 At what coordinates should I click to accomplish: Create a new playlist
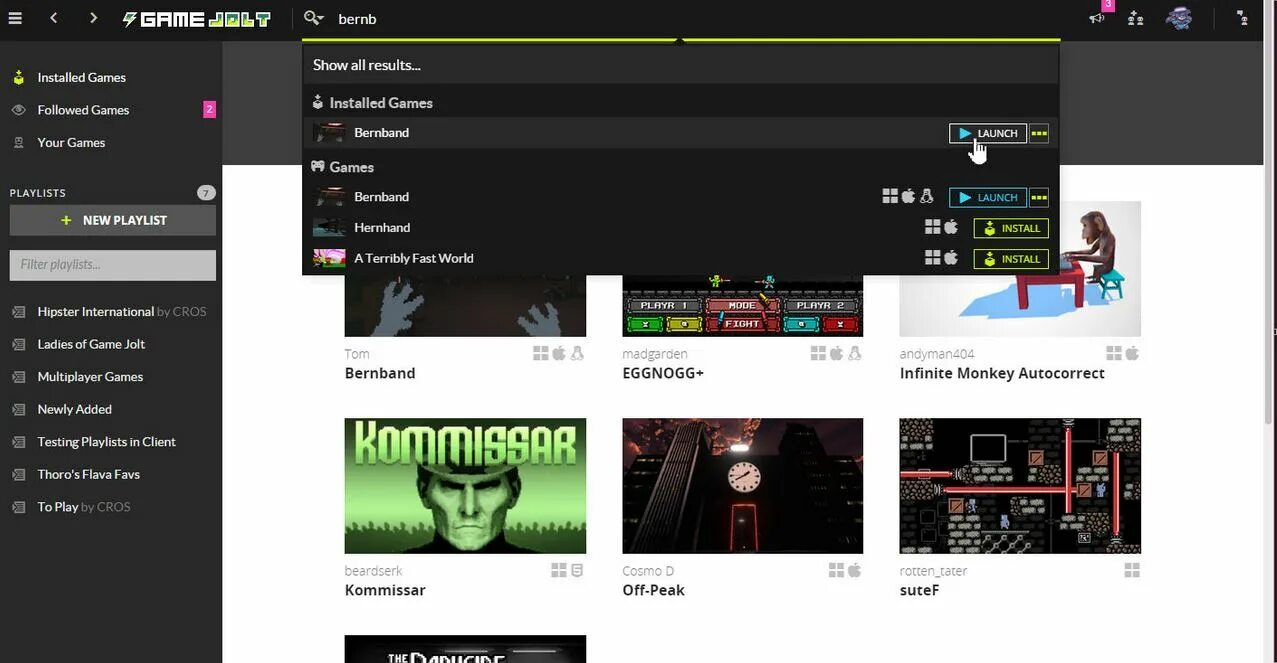tap(113, 220)
